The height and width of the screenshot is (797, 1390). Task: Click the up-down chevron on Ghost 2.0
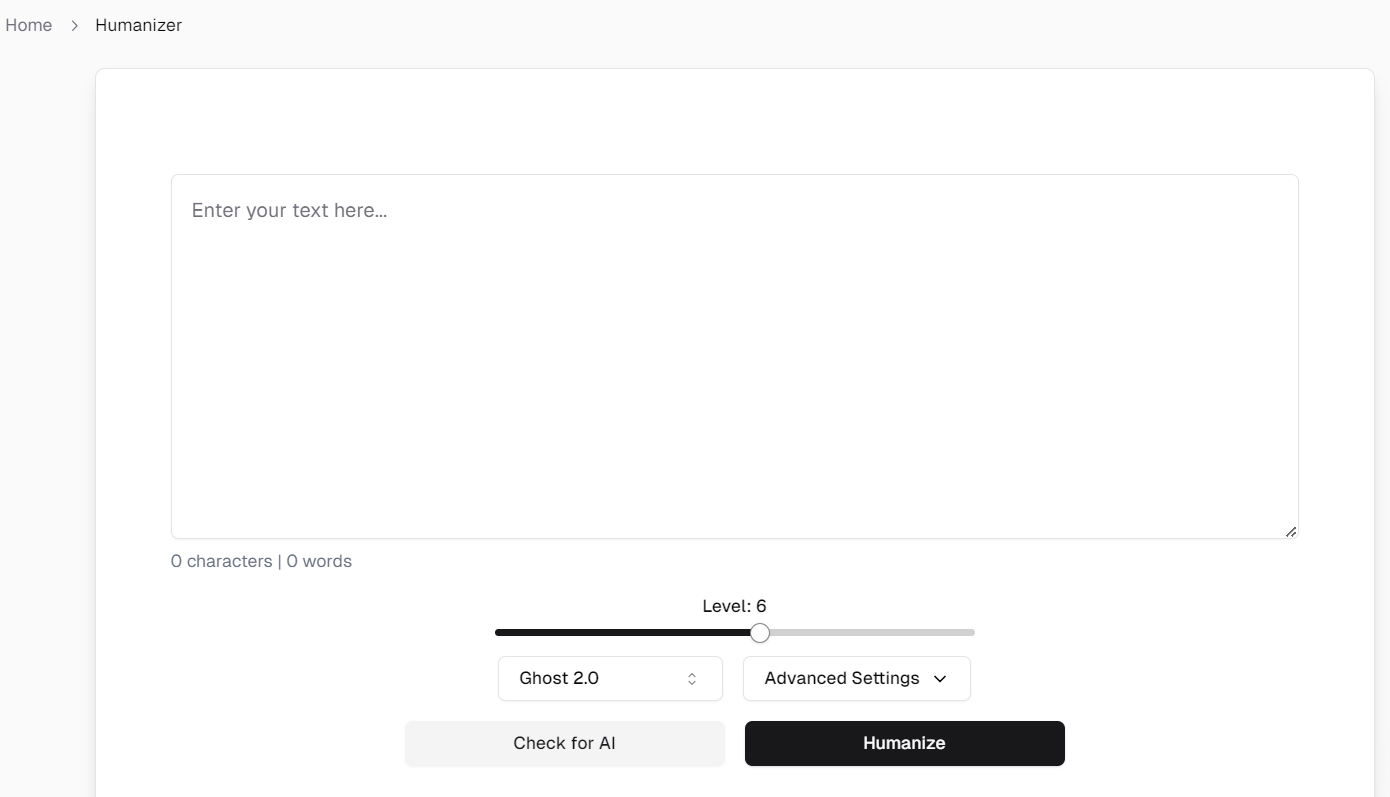click(x=691, y=678)
